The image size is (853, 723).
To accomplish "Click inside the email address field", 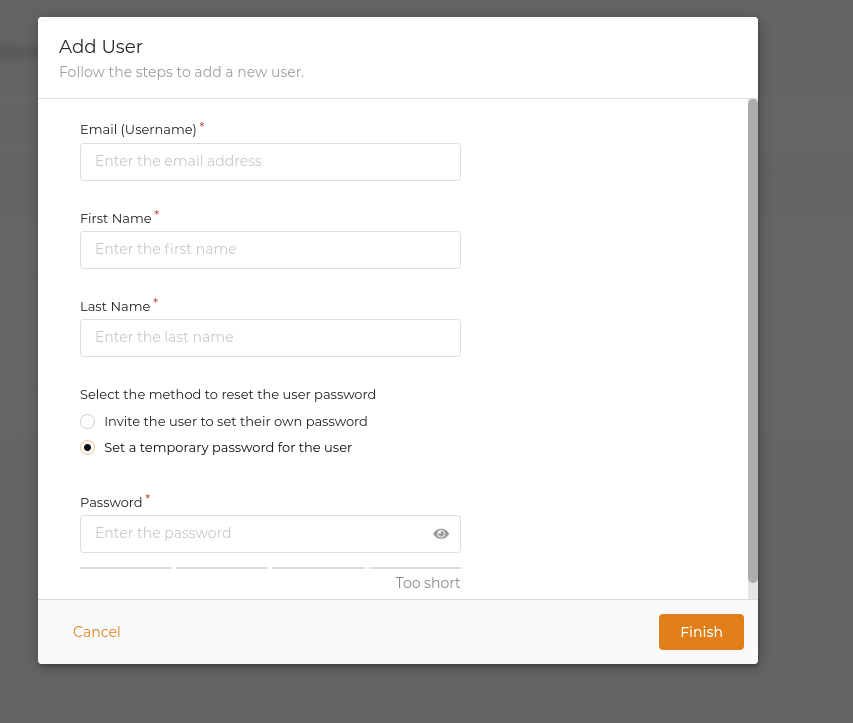I will (270, 161).
